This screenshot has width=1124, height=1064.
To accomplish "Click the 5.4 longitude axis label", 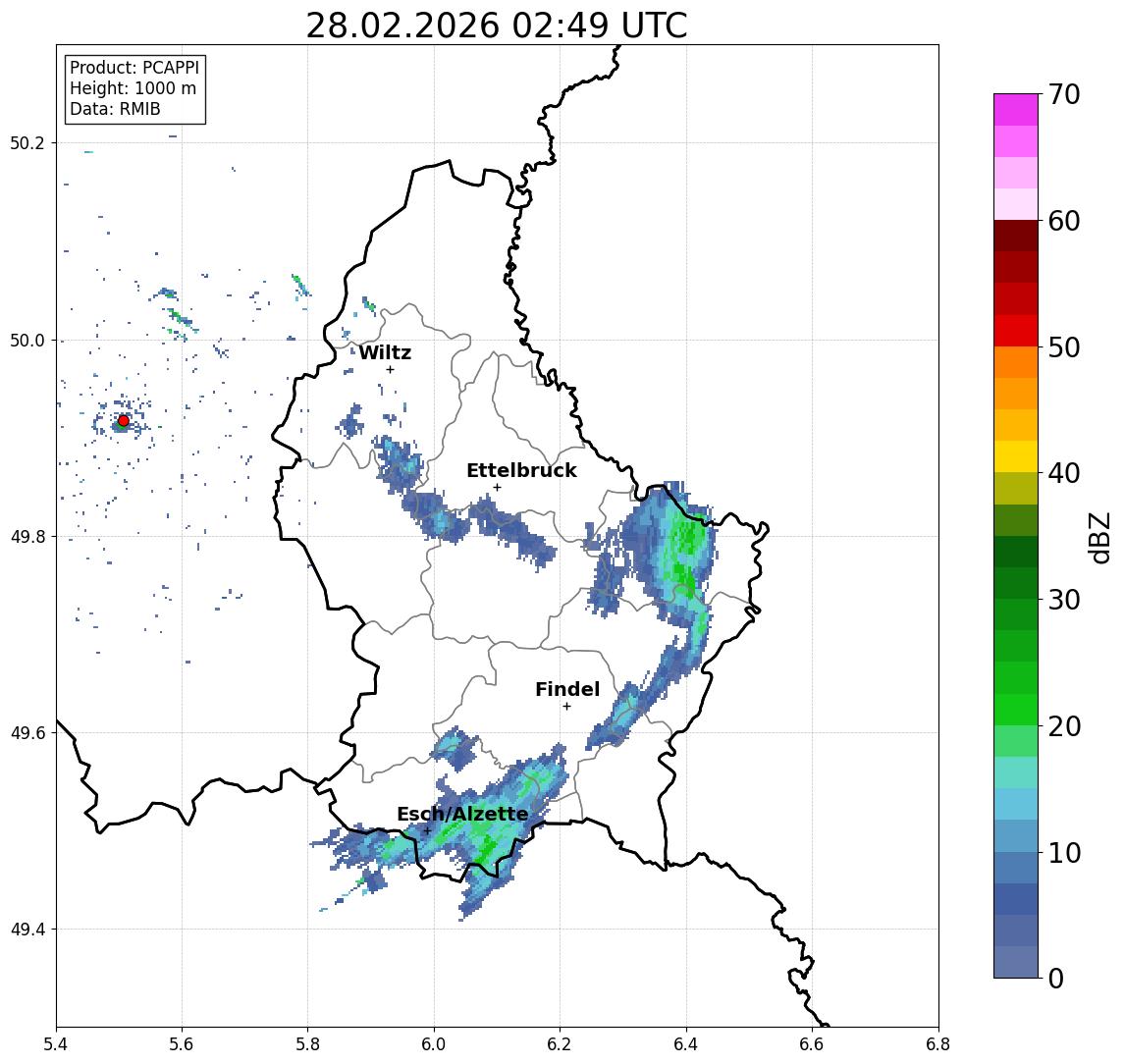I will (56, 1044).
